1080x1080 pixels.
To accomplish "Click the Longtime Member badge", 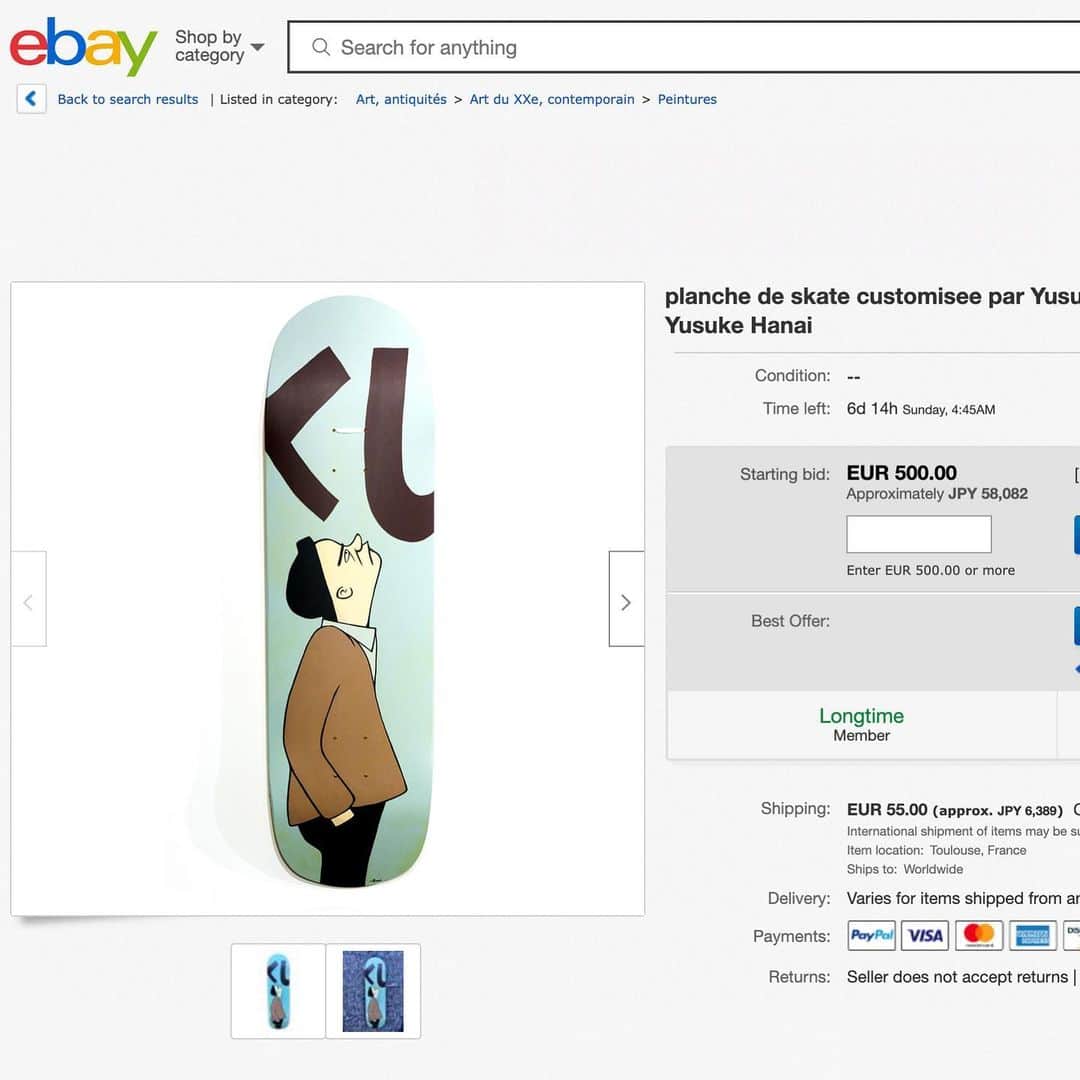I will click(861, 725).
